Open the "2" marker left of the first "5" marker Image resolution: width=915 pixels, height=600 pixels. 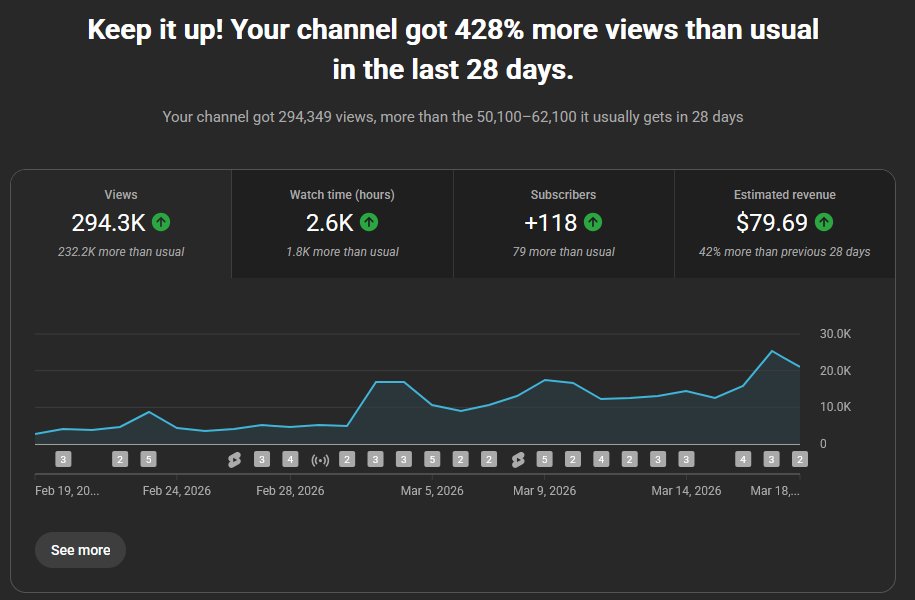120,459
